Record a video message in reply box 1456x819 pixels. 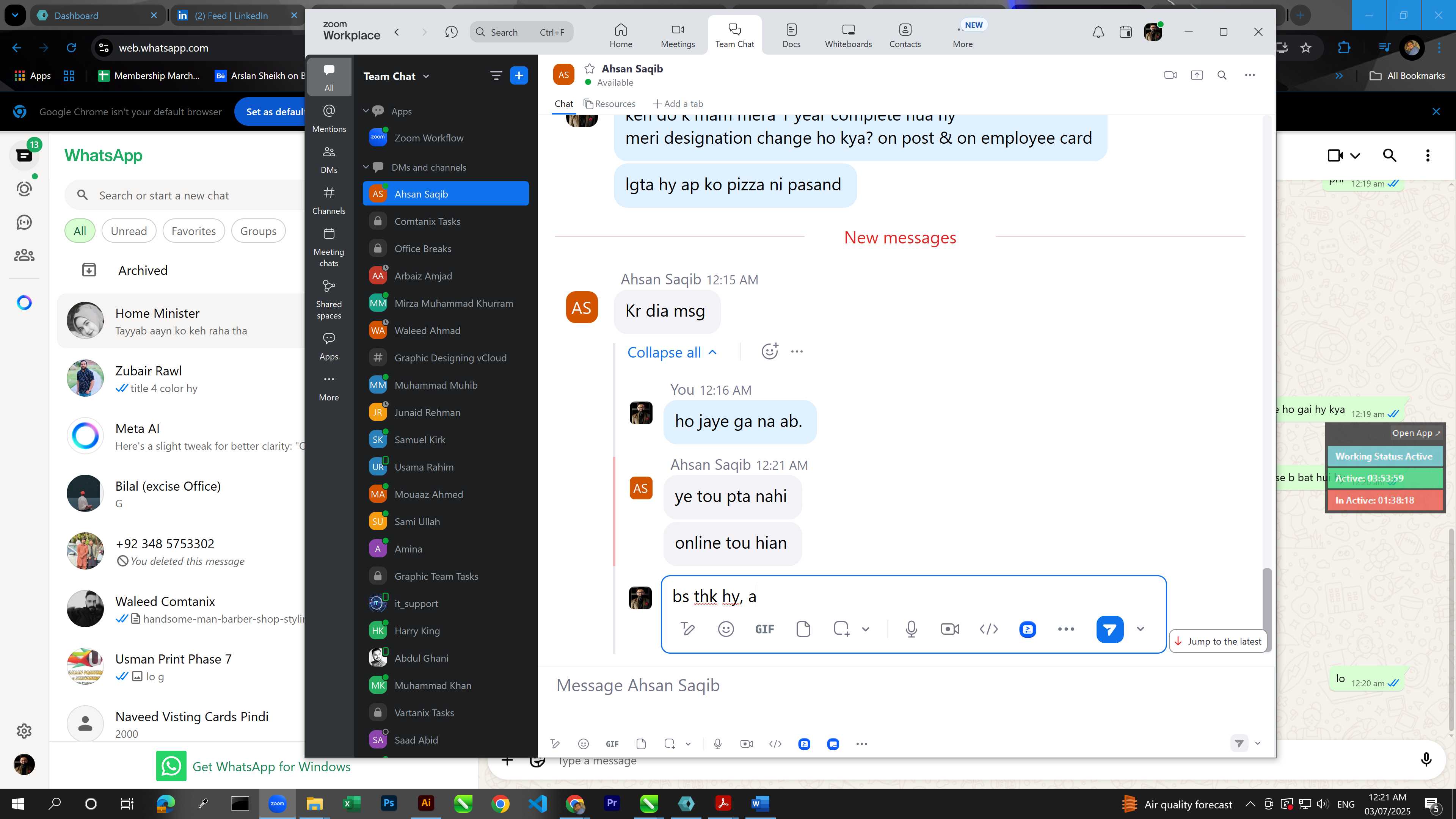(x=950, y=629)
